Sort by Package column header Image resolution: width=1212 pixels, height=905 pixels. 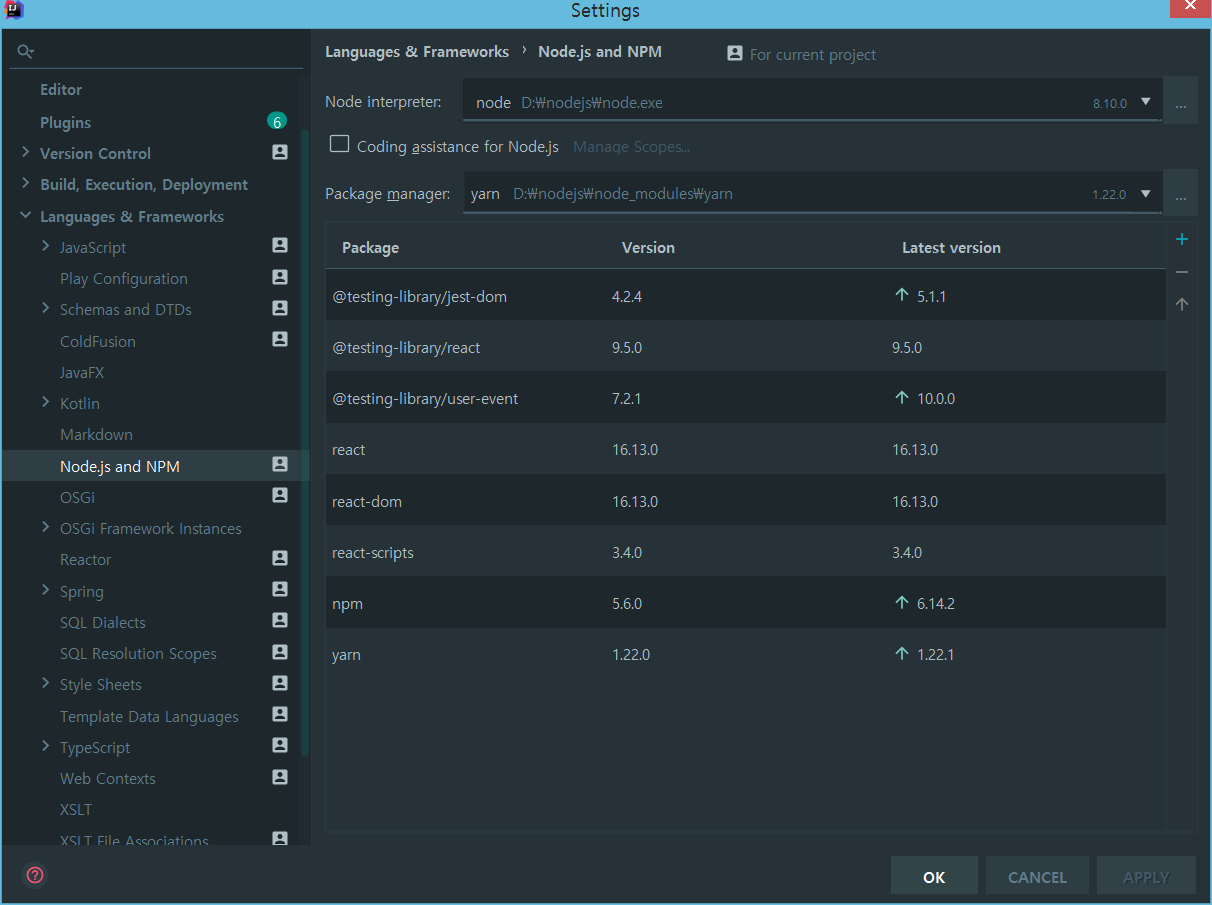tap(370, 248)
